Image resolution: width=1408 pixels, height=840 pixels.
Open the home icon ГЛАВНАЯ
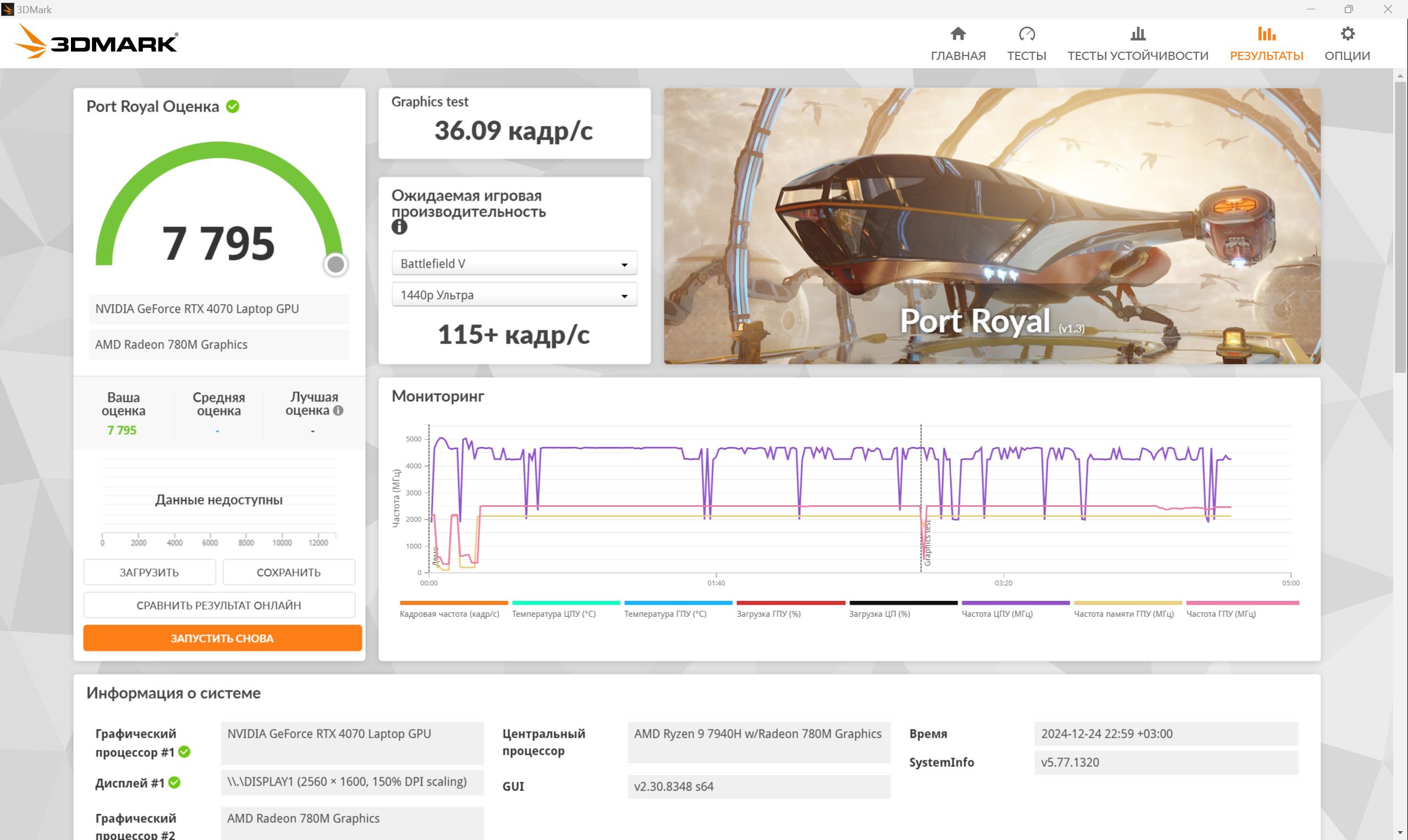point(958,34)
